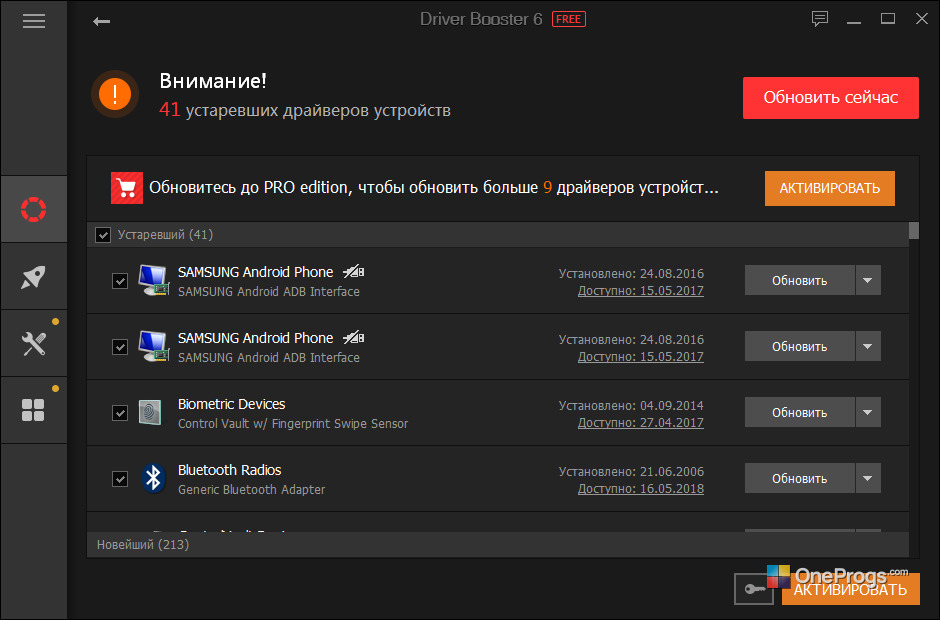Open Доступно: 15.05.2017 link of second SAMSUNG row
The height and width of the screenshot is (620, 940).
coord(640,357)
